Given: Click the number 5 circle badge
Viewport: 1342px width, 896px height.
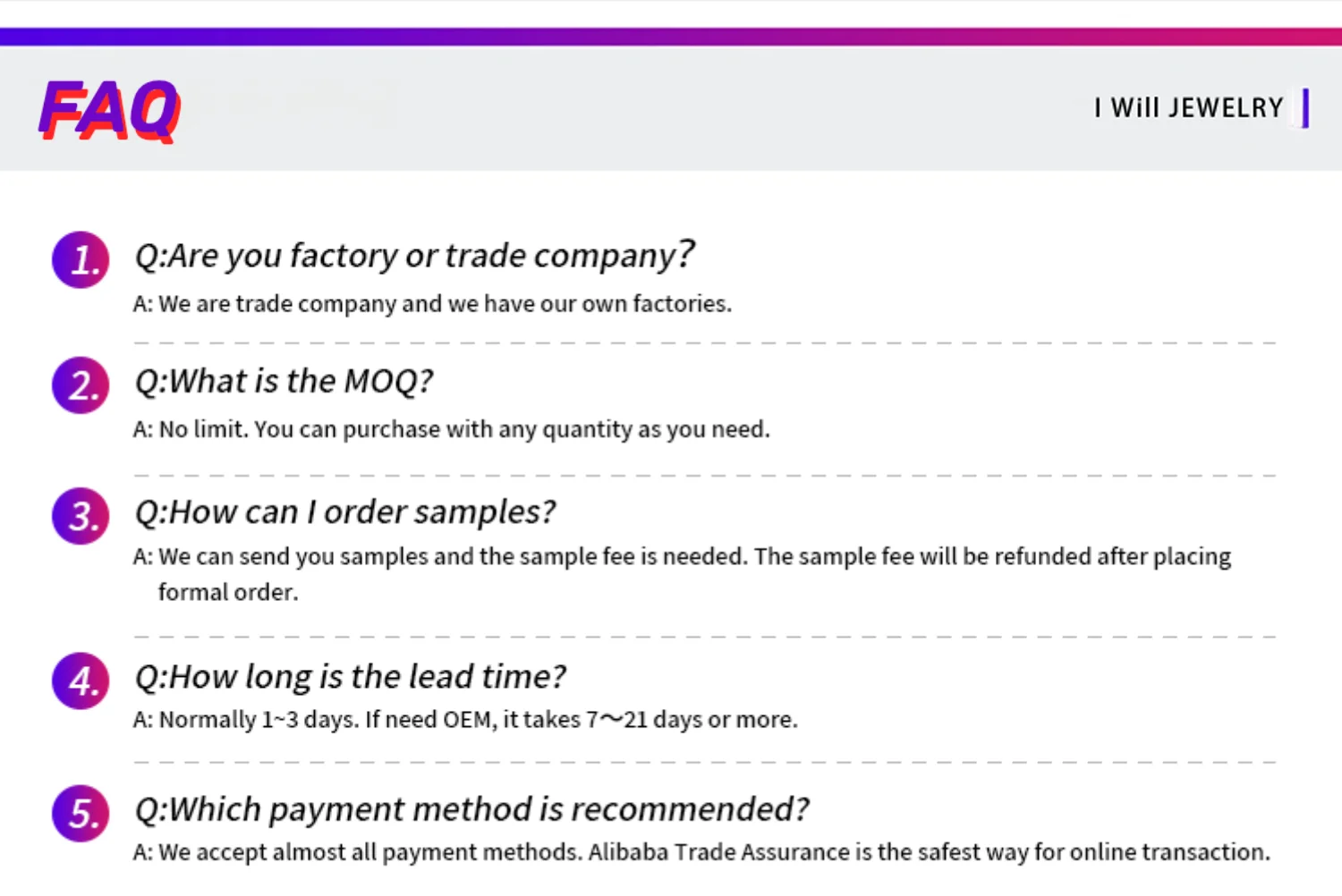Looking at the screenshot, I should tap(81, 813).
